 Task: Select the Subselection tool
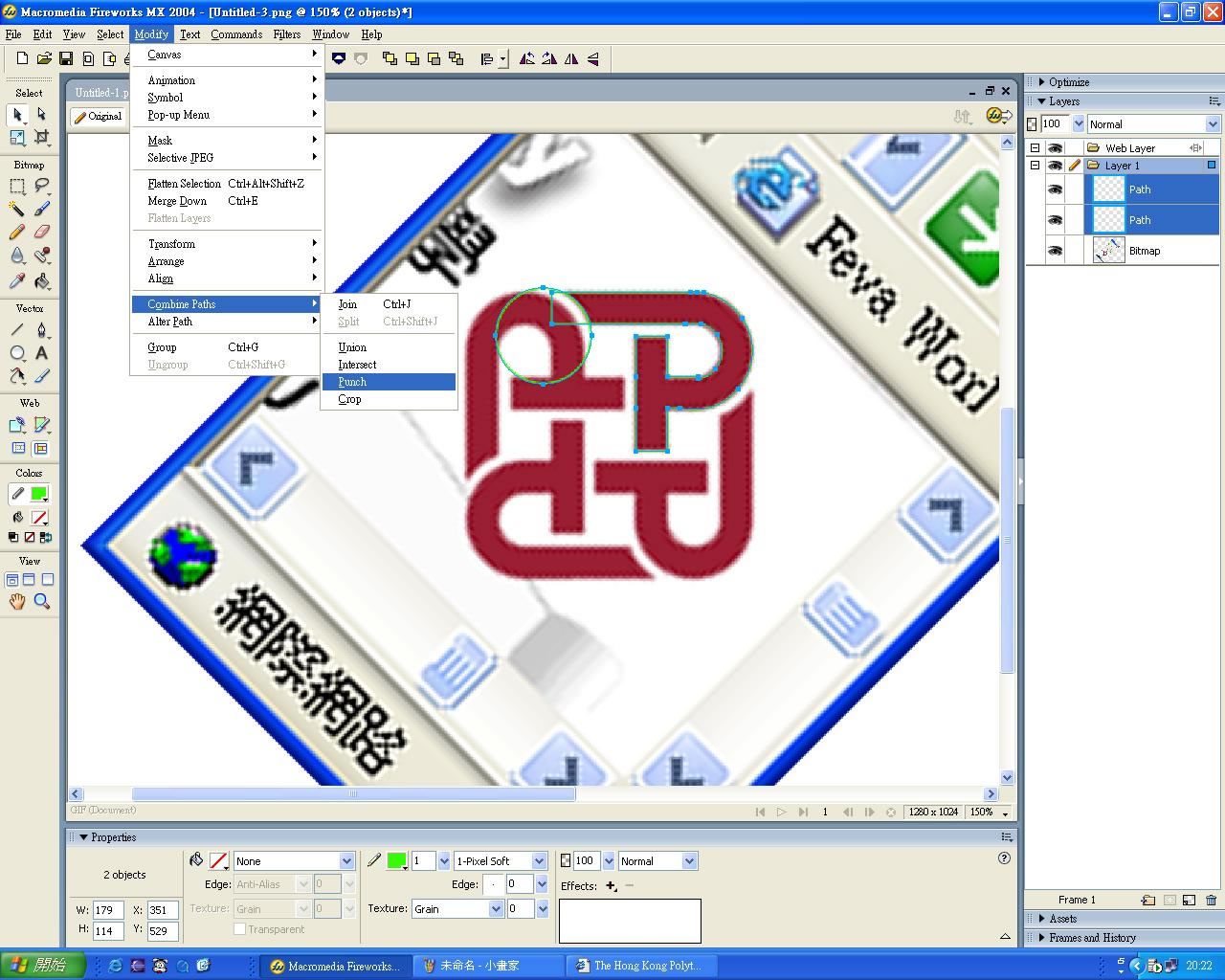click(41, 114)
